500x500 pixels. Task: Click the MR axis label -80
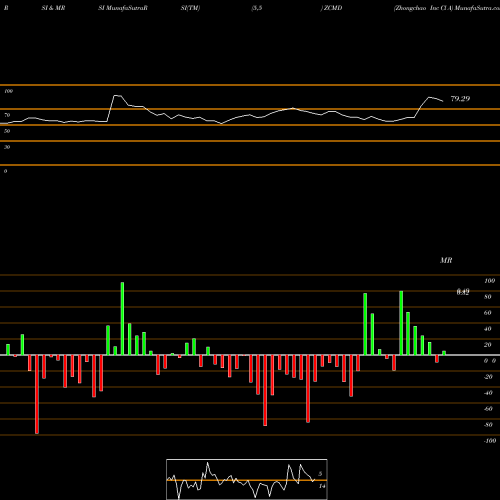[488, 425]
